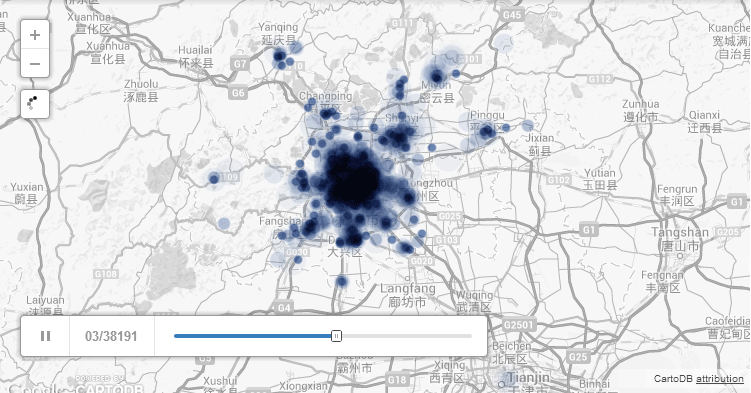Viewport: 751px width, 393px height.
Task: Pause the timeline animation
Action: (x=46, y=336)
